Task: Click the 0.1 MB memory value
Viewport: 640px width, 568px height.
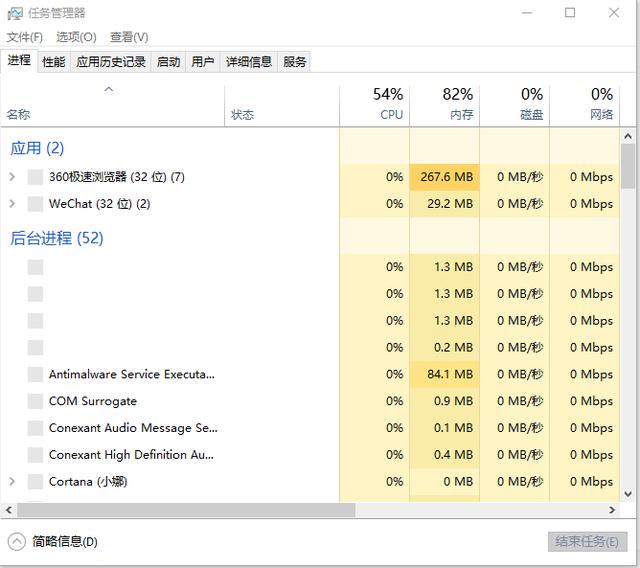Action: click(x=453, y=428)
